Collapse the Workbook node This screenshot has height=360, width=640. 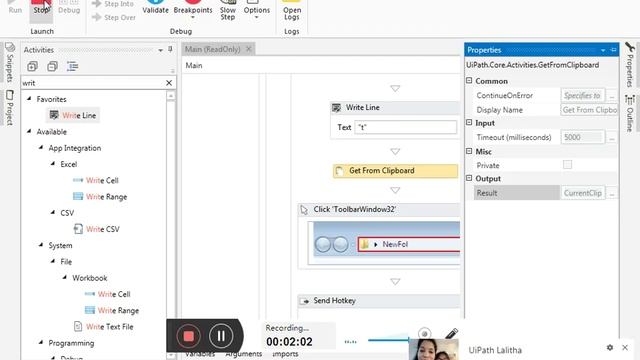point(64,278)
